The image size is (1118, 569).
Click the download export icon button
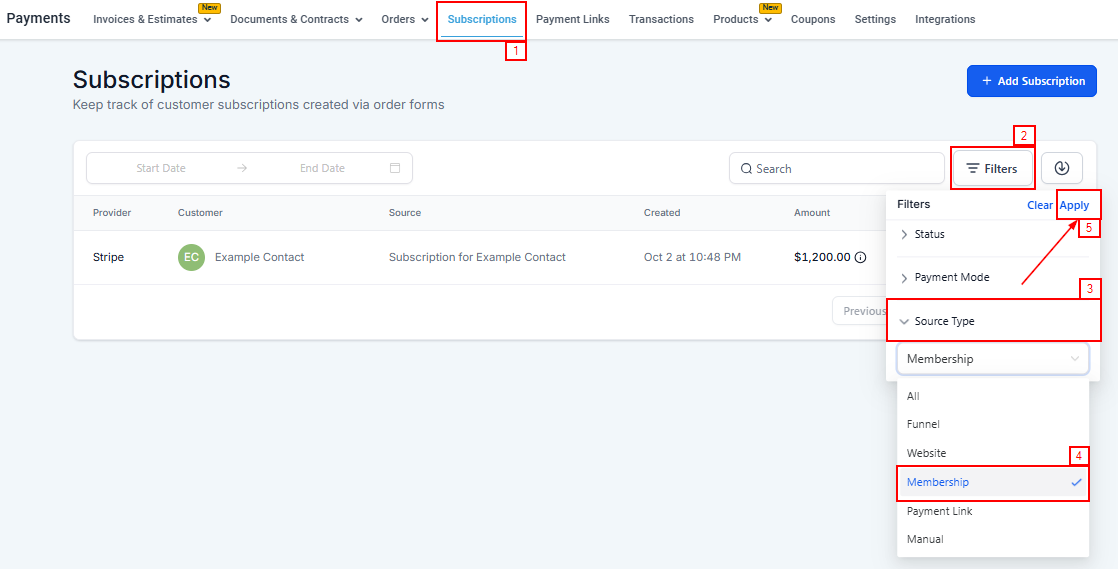pos(1061,168)
